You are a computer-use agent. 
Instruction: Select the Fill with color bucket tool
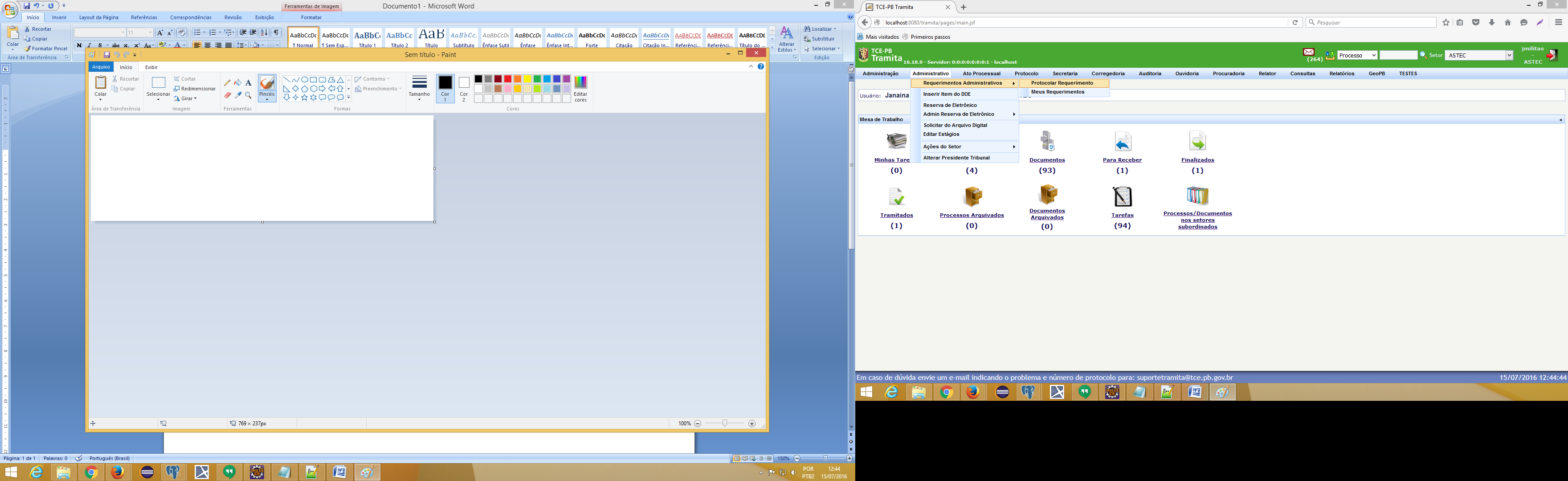coord(238,83)
